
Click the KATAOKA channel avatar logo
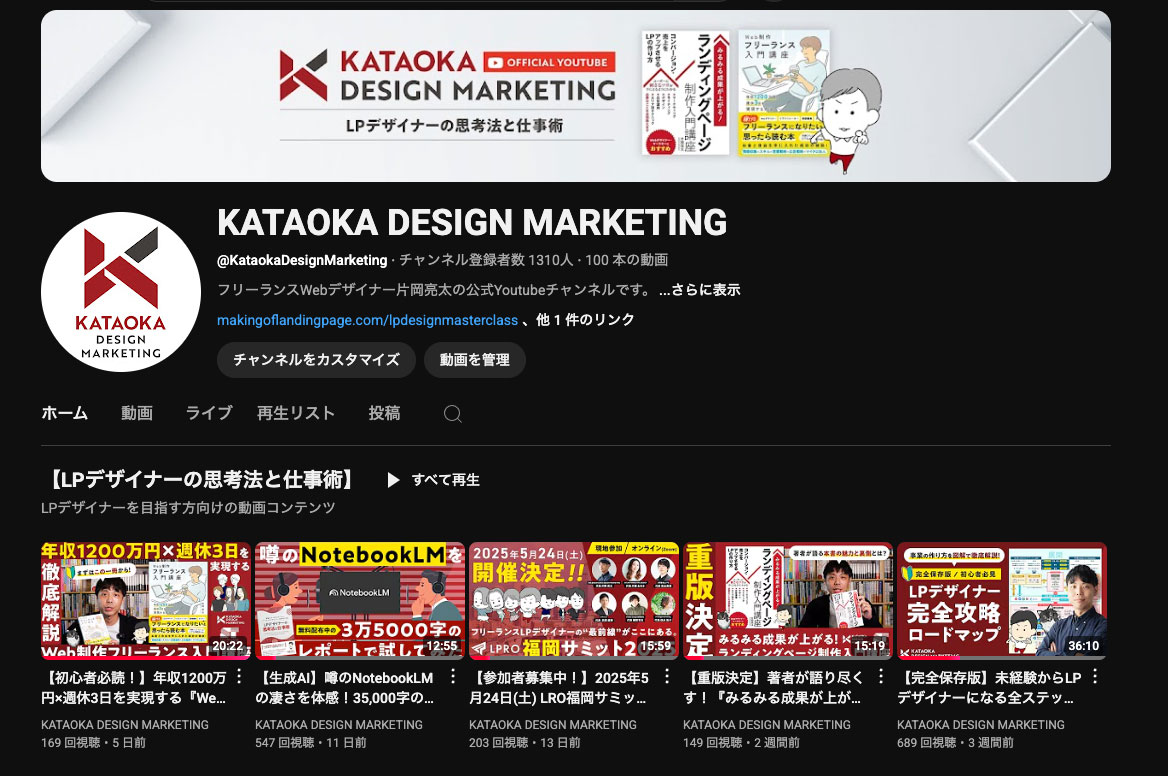[121, 292]
